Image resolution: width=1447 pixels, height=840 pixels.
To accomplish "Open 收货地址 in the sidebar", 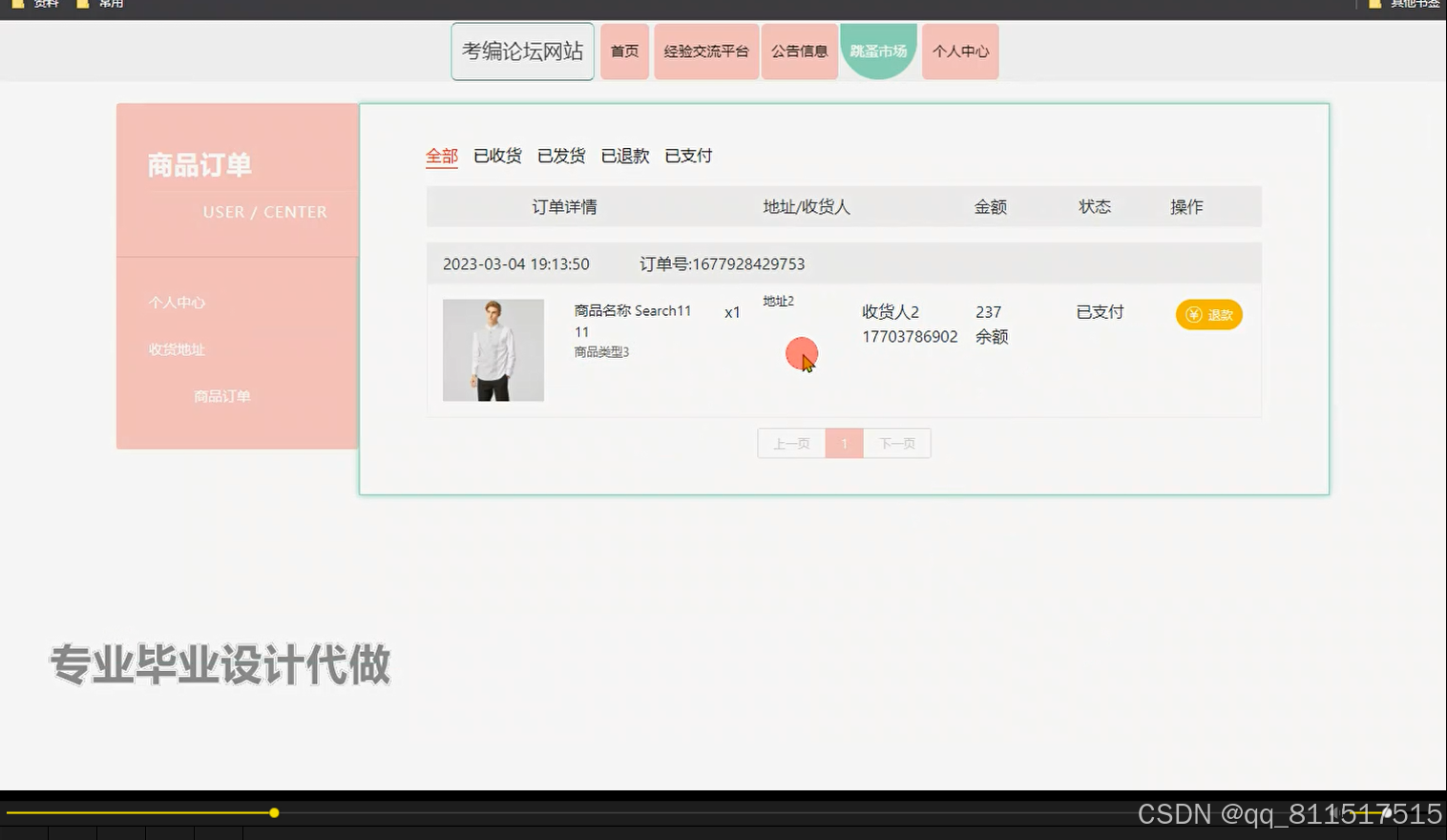I will (x=175, y=349).
